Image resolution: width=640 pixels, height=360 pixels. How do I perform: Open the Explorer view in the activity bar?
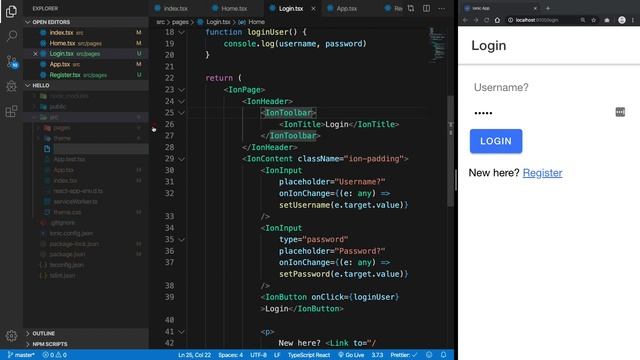point(11,11)
